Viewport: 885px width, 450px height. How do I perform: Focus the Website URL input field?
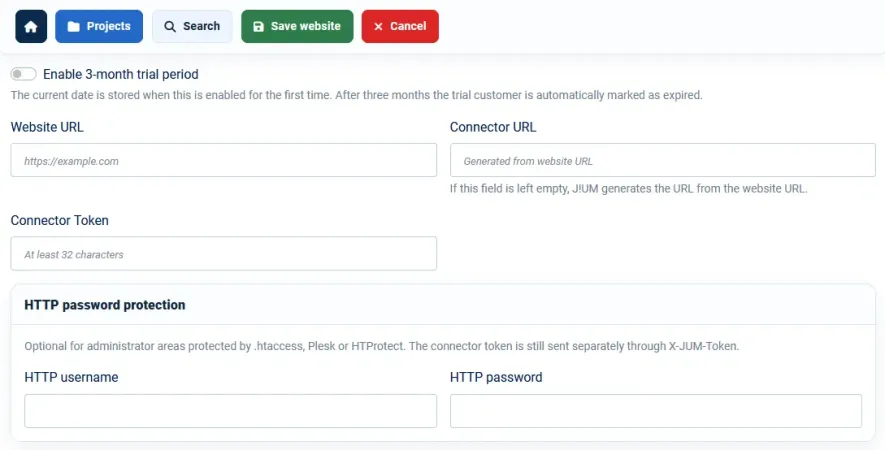224,160
